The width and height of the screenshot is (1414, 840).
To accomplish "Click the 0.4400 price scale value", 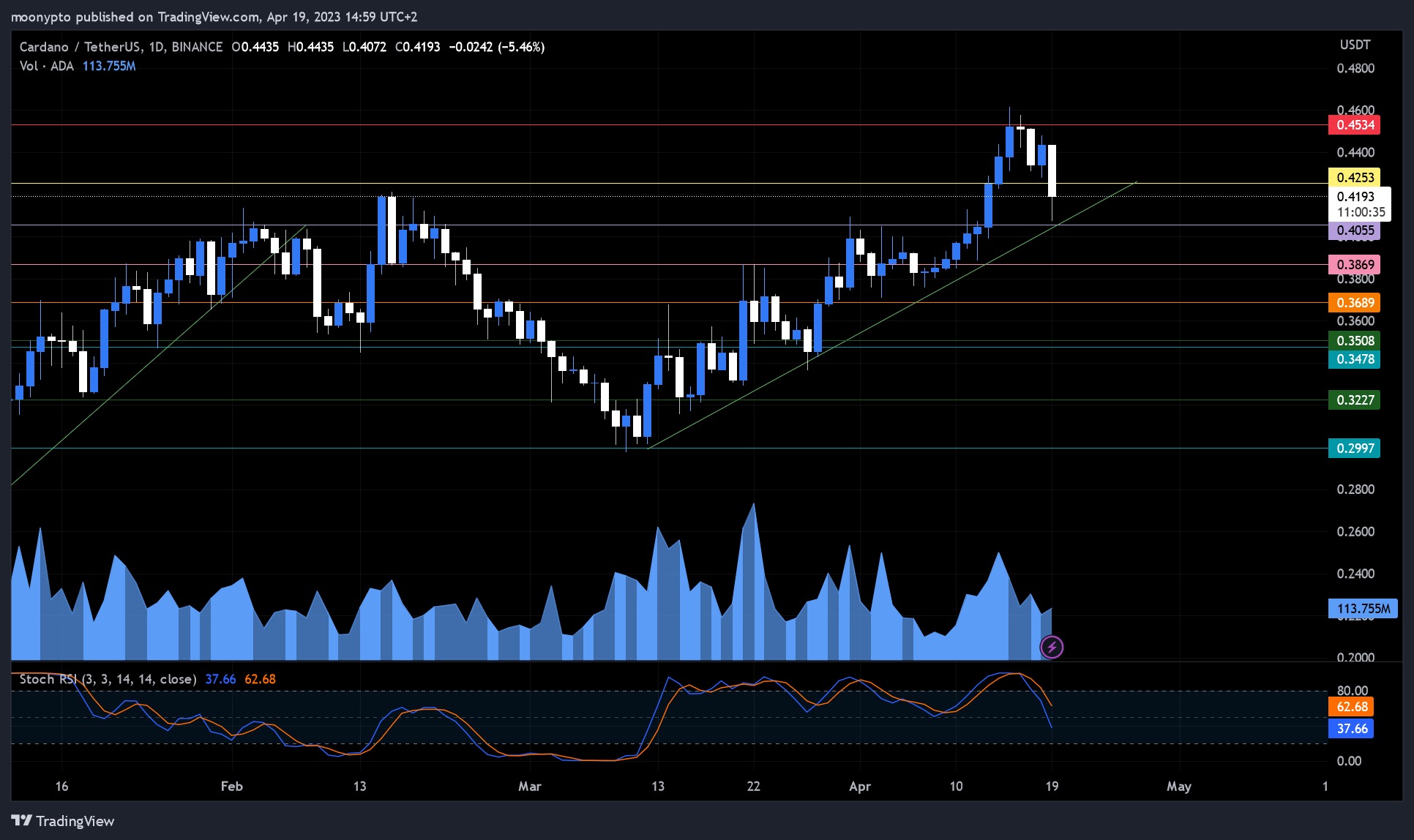I will point(1355,153).
